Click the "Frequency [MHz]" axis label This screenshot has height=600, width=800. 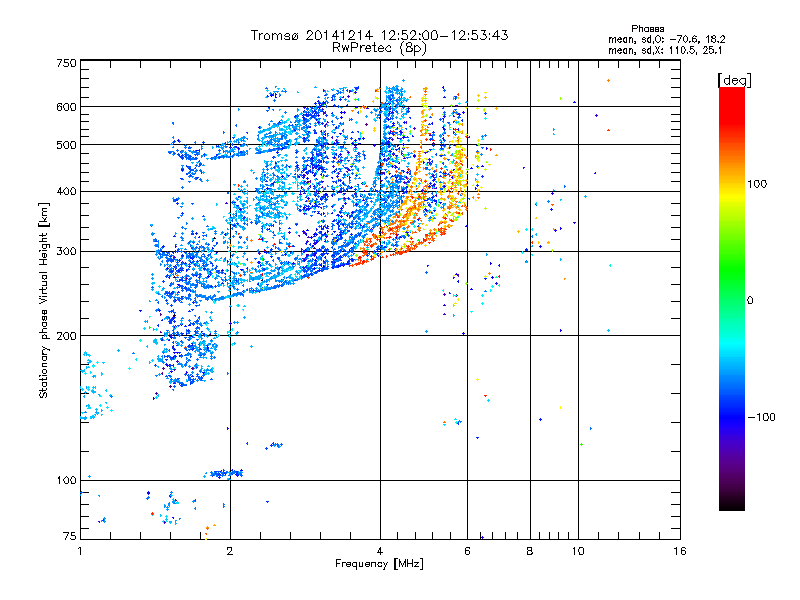(x=379, y=564)
